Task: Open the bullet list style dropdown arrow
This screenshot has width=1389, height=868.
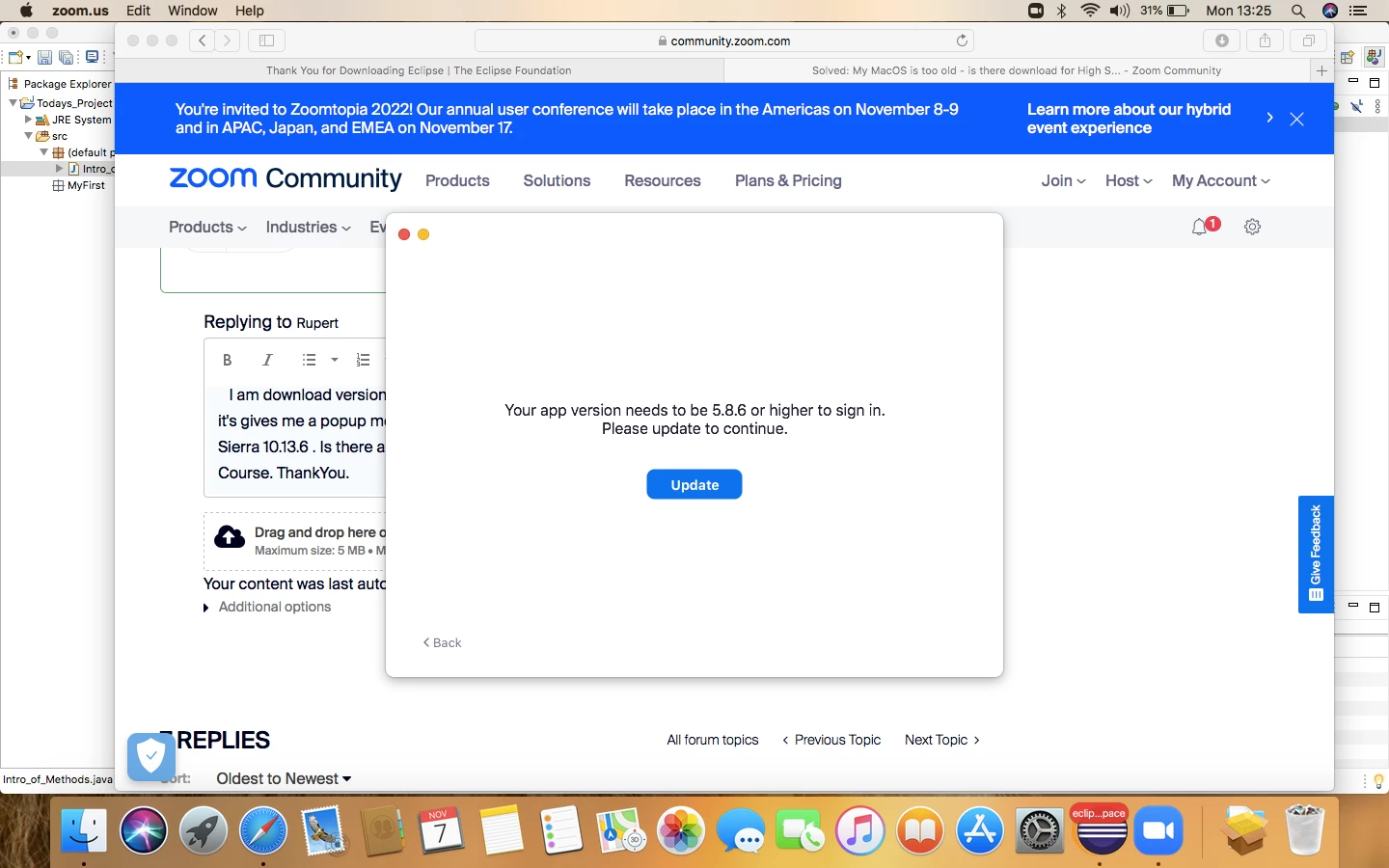Action: point(335,360)
